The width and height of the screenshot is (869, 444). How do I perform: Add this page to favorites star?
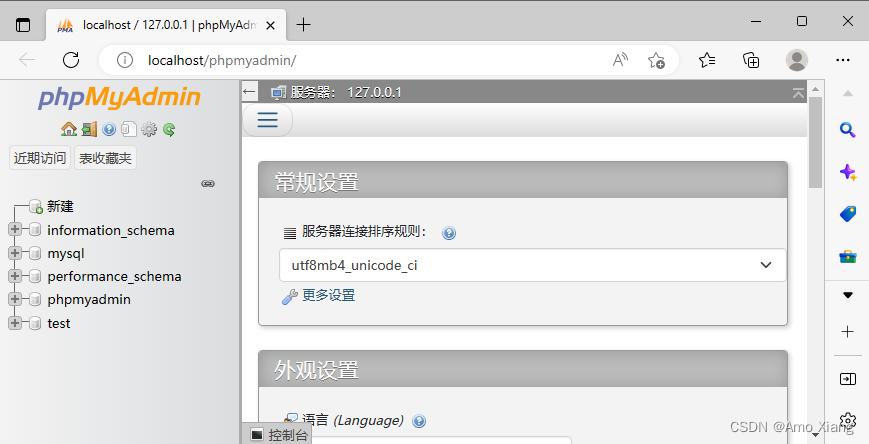pos(656,60)
